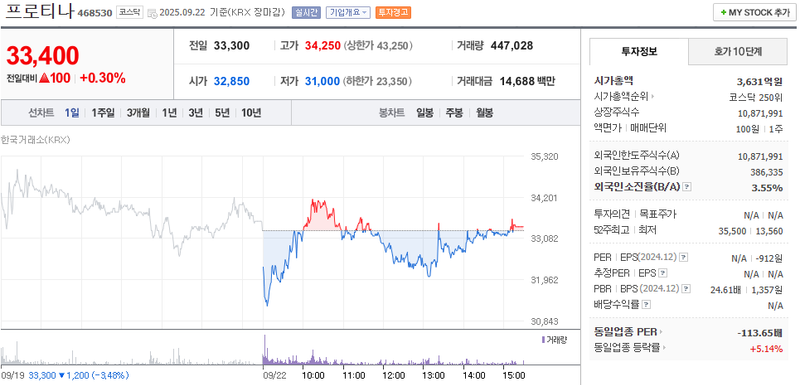
Task: Open help icon next to 배당수익률
Action: pyautogui.click(x=646, y=305)
